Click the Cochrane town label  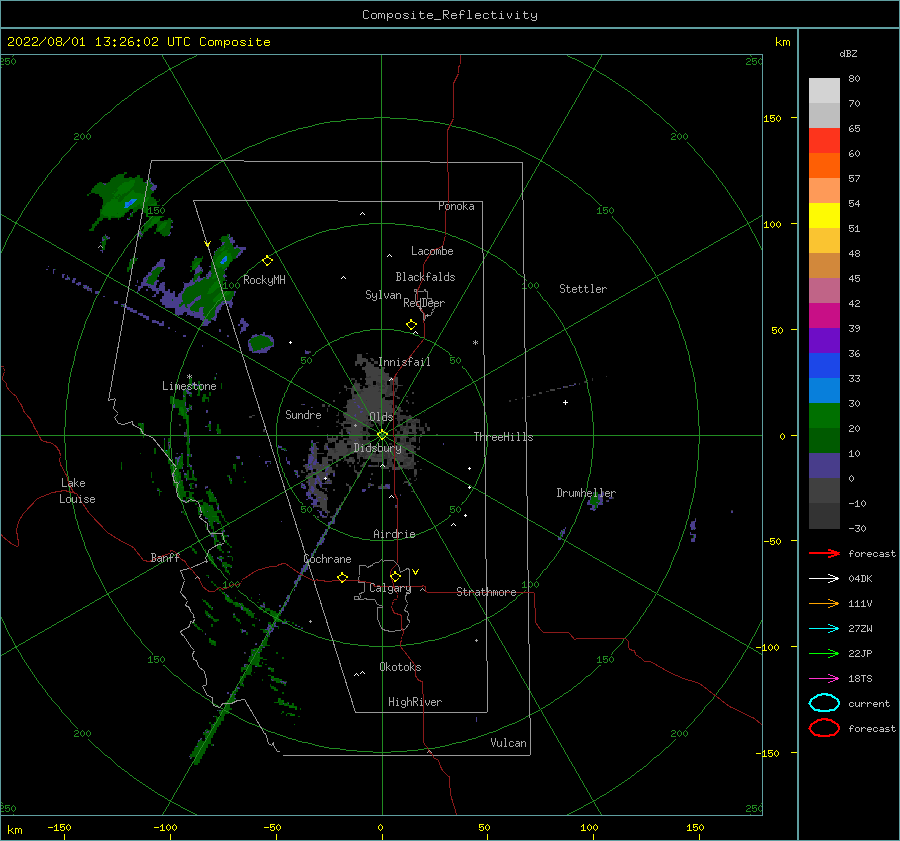[x=327, y=559]
